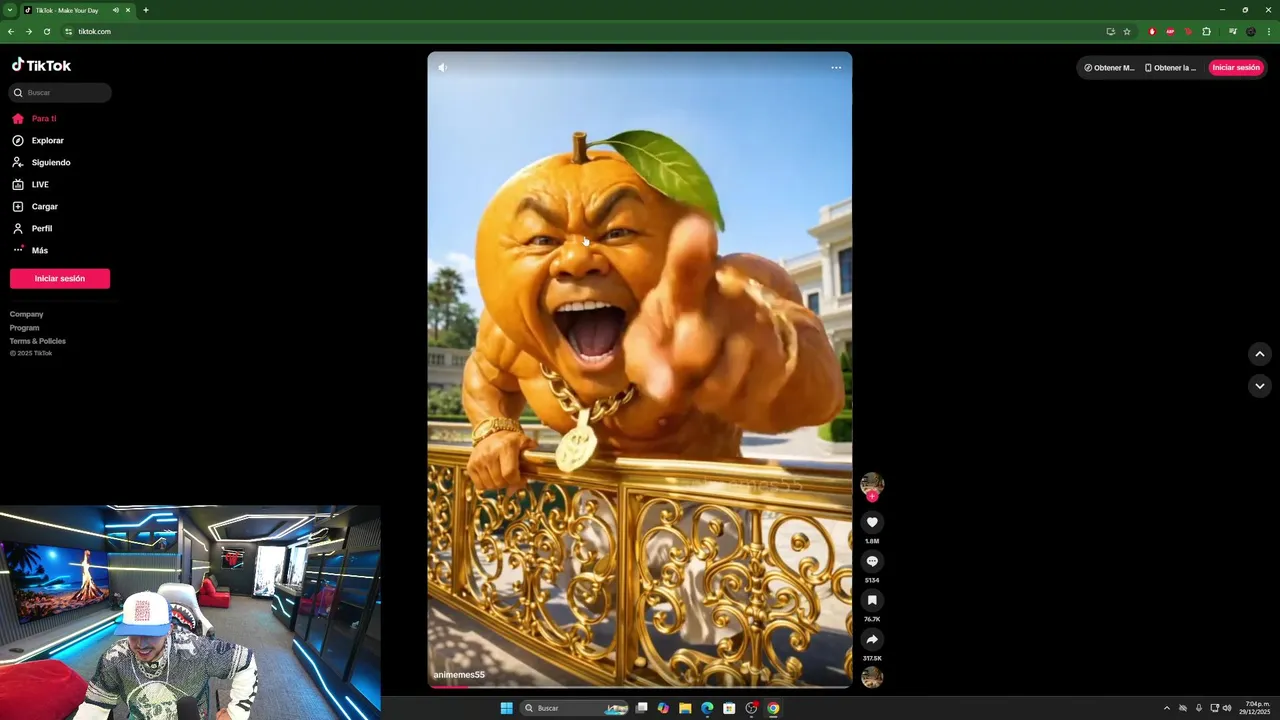Open the Extensions puzzle icon

click(1206, 31)
